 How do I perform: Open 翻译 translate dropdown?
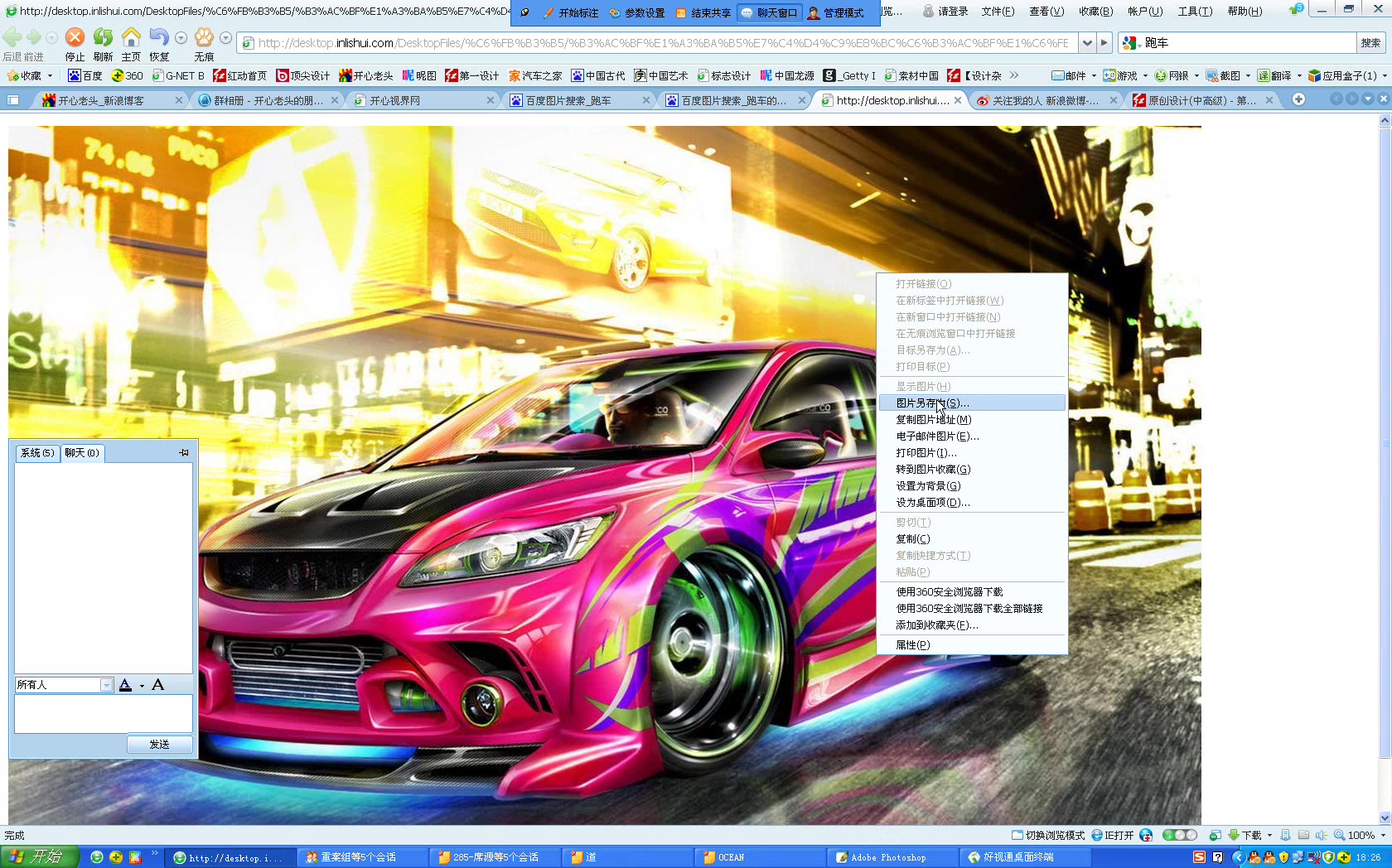coord(1279,75)
